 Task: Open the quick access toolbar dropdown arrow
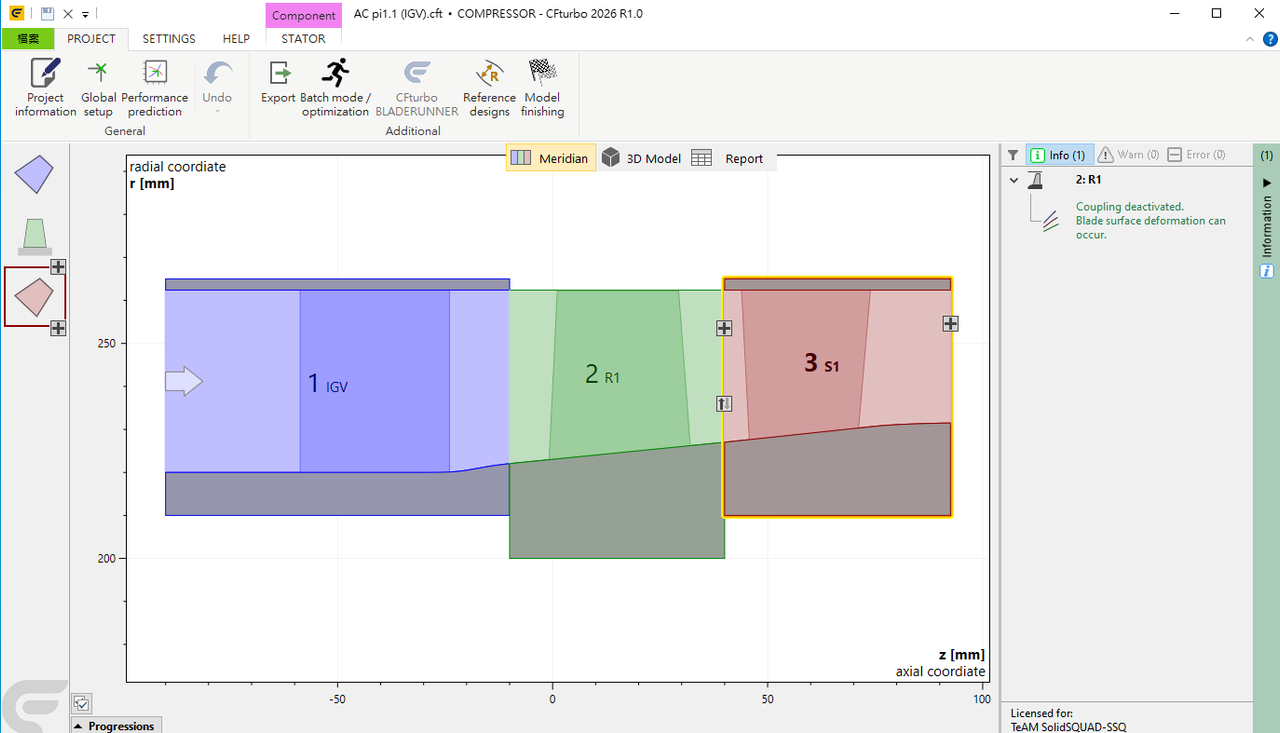pos(86,14)
